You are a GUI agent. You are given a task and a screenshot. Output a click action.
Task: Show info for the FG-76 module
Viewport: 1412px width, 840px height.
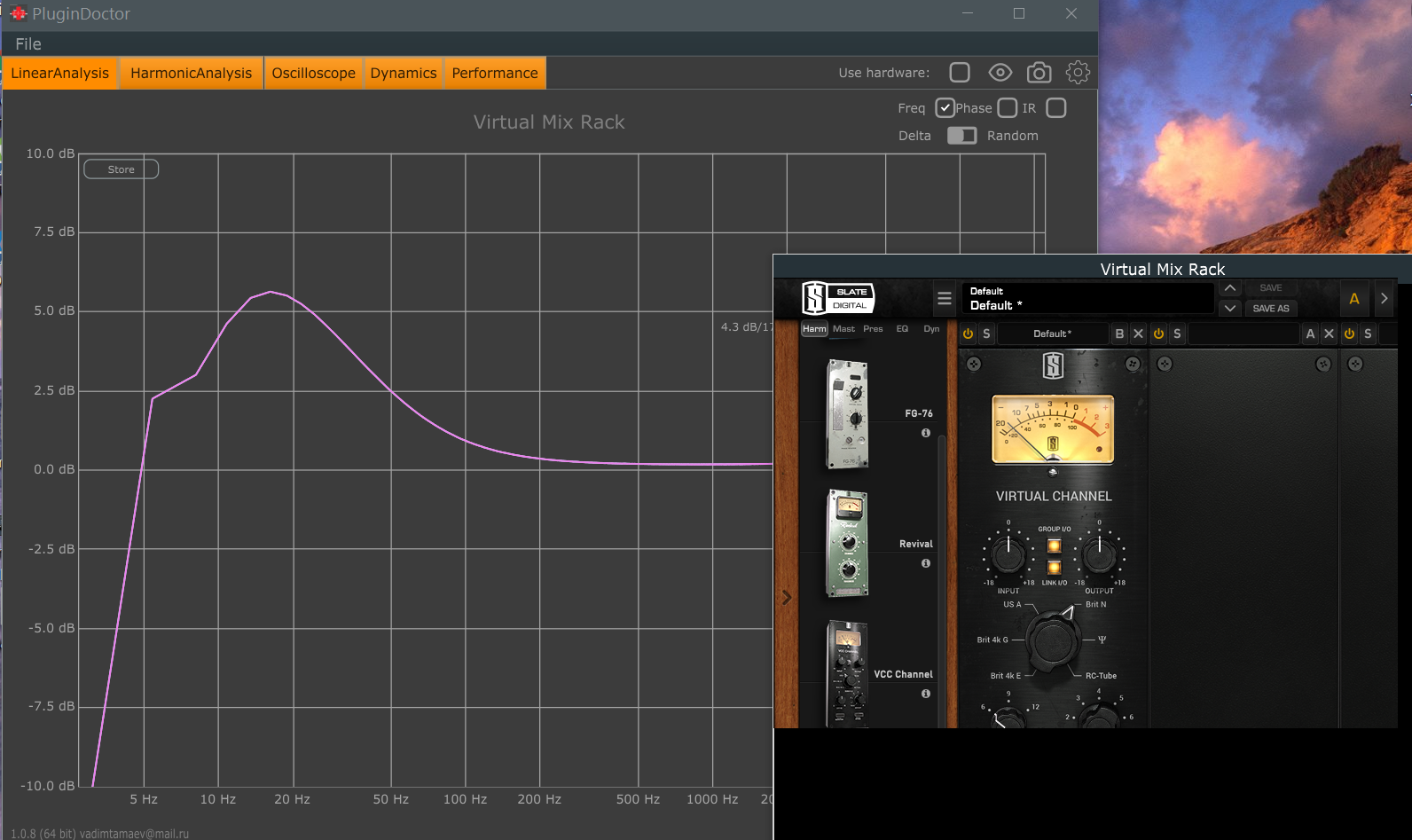pos(926,433)
